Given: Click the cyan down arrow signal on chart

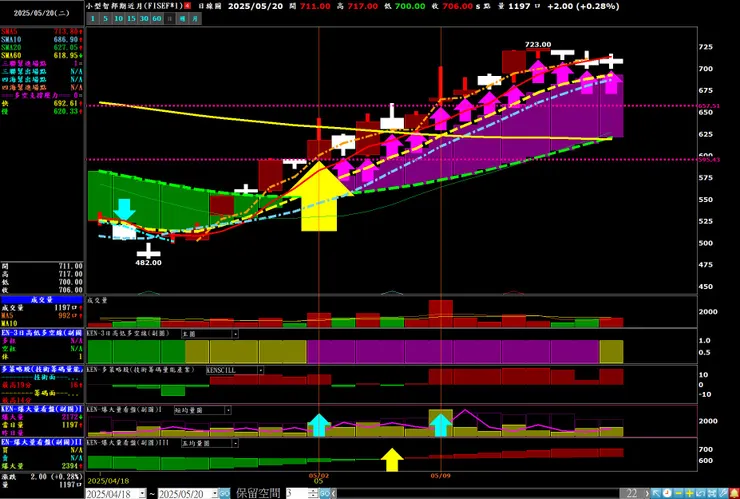Looking at the screenshot, I should [x=124, y=210].
